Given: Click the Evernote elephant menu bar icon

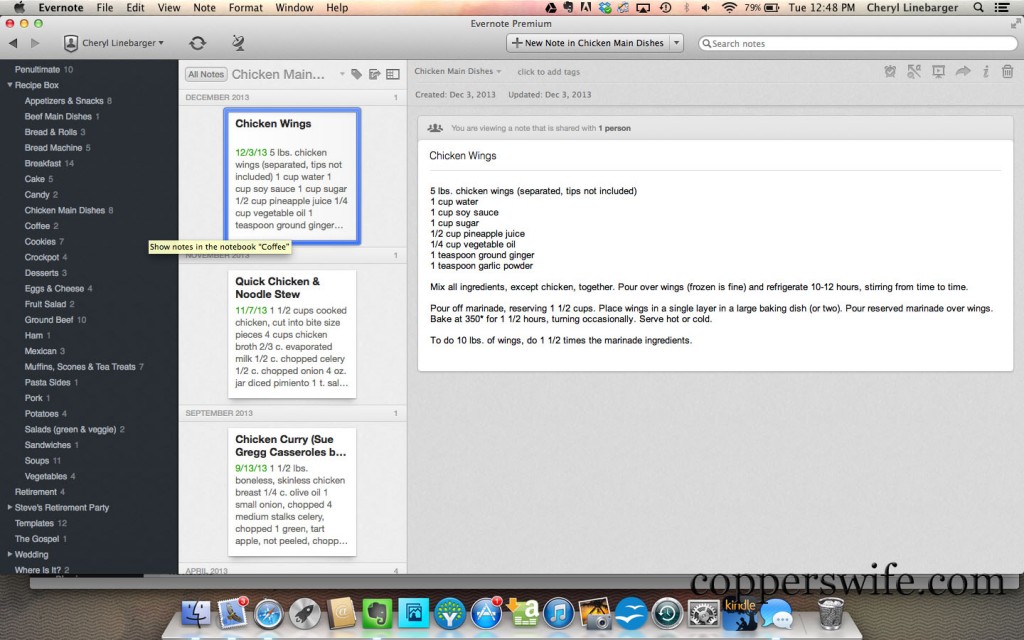Looking at the screenshot, I should (568, 8).
